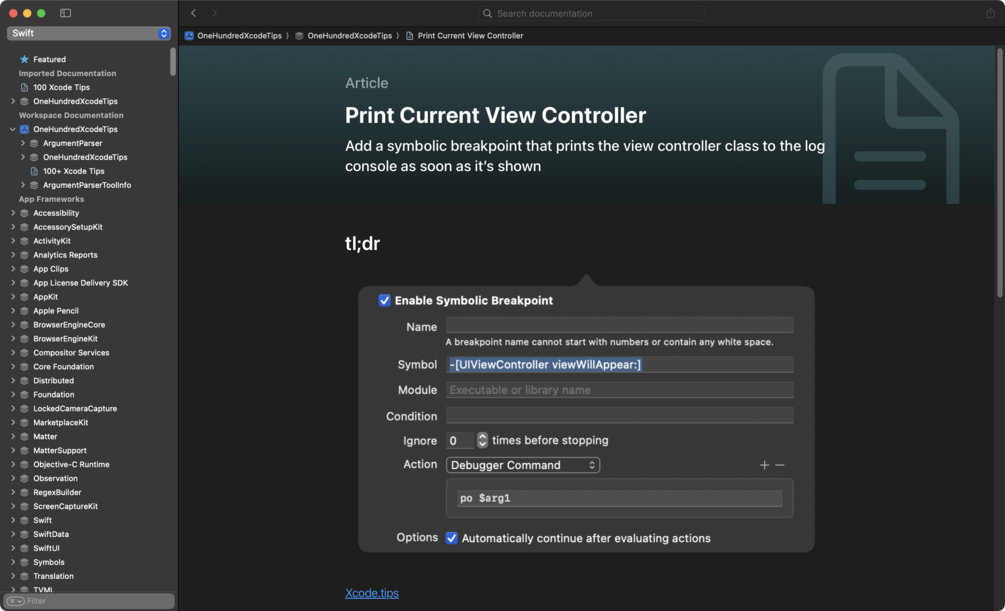Remove the action with the minus icon

pos(780,465)
